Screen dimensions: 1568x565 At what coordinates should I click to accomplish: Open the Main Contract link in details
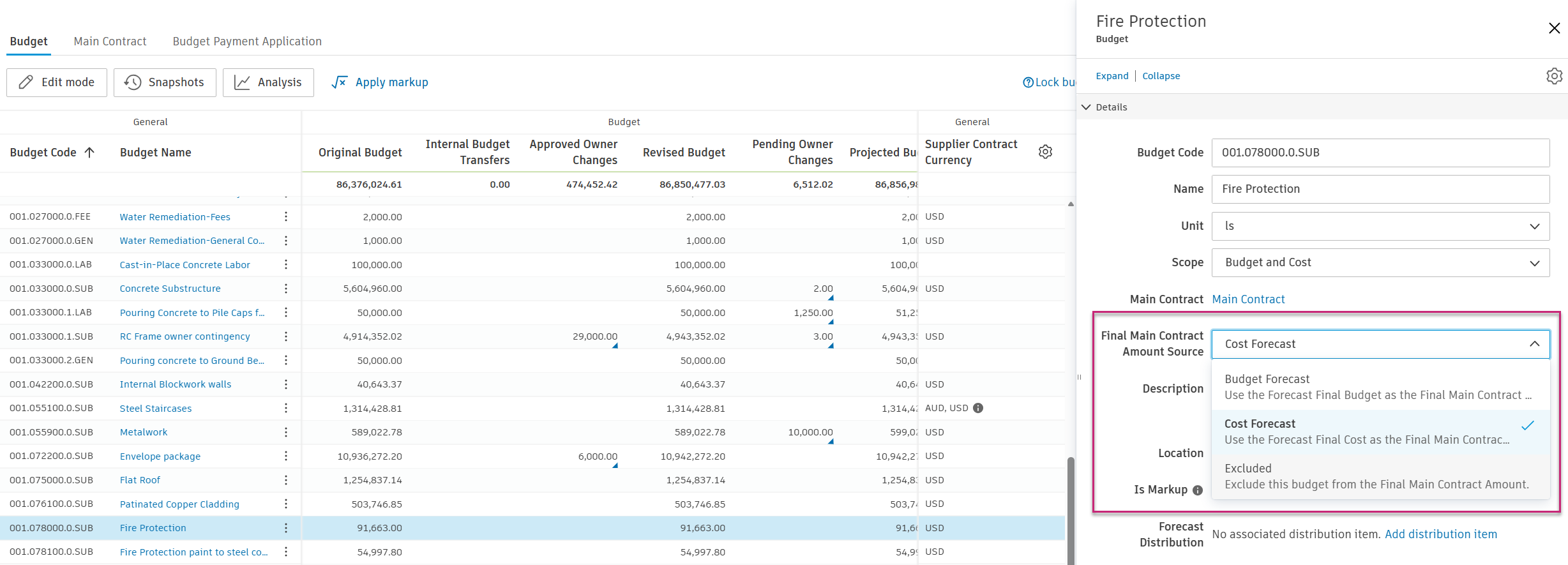(1248, 299)
